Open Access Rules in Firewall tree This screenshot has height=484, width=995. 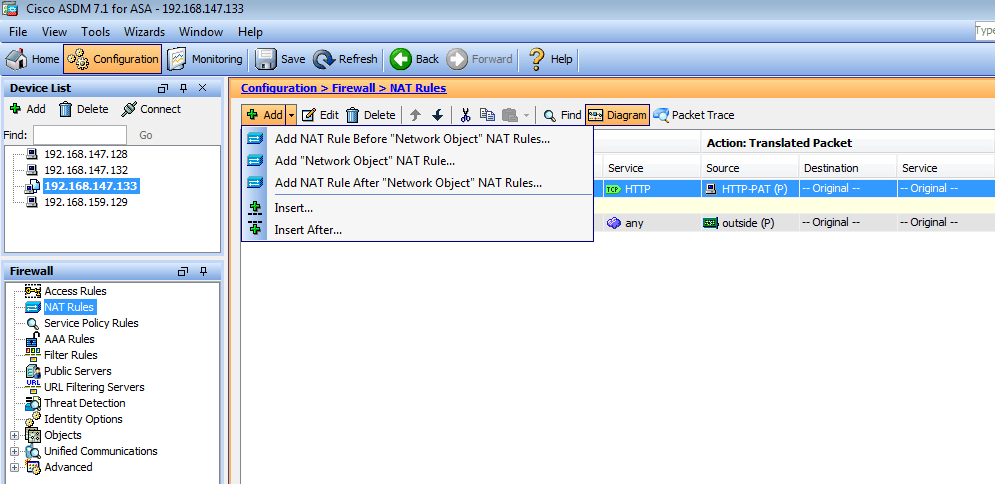click(75, 291)
